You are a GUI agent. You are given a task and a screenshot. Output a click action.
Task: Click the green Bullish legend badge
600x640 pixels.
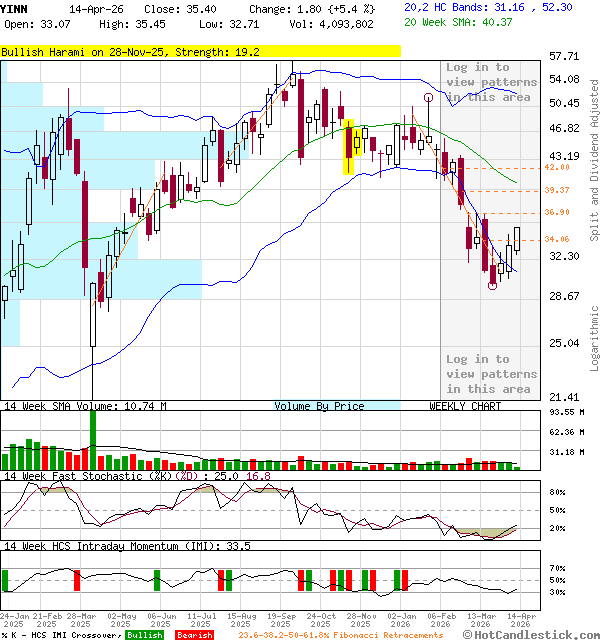pos(144,634)
